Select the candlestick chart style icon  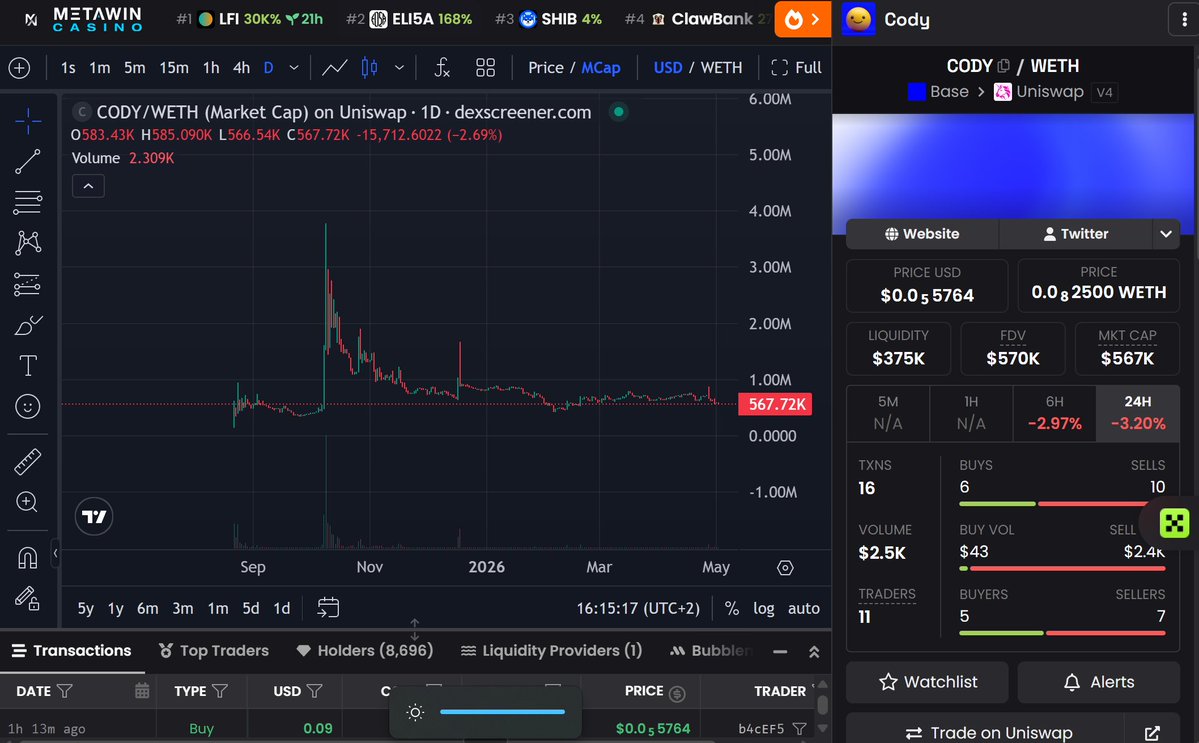coord(369,68)
